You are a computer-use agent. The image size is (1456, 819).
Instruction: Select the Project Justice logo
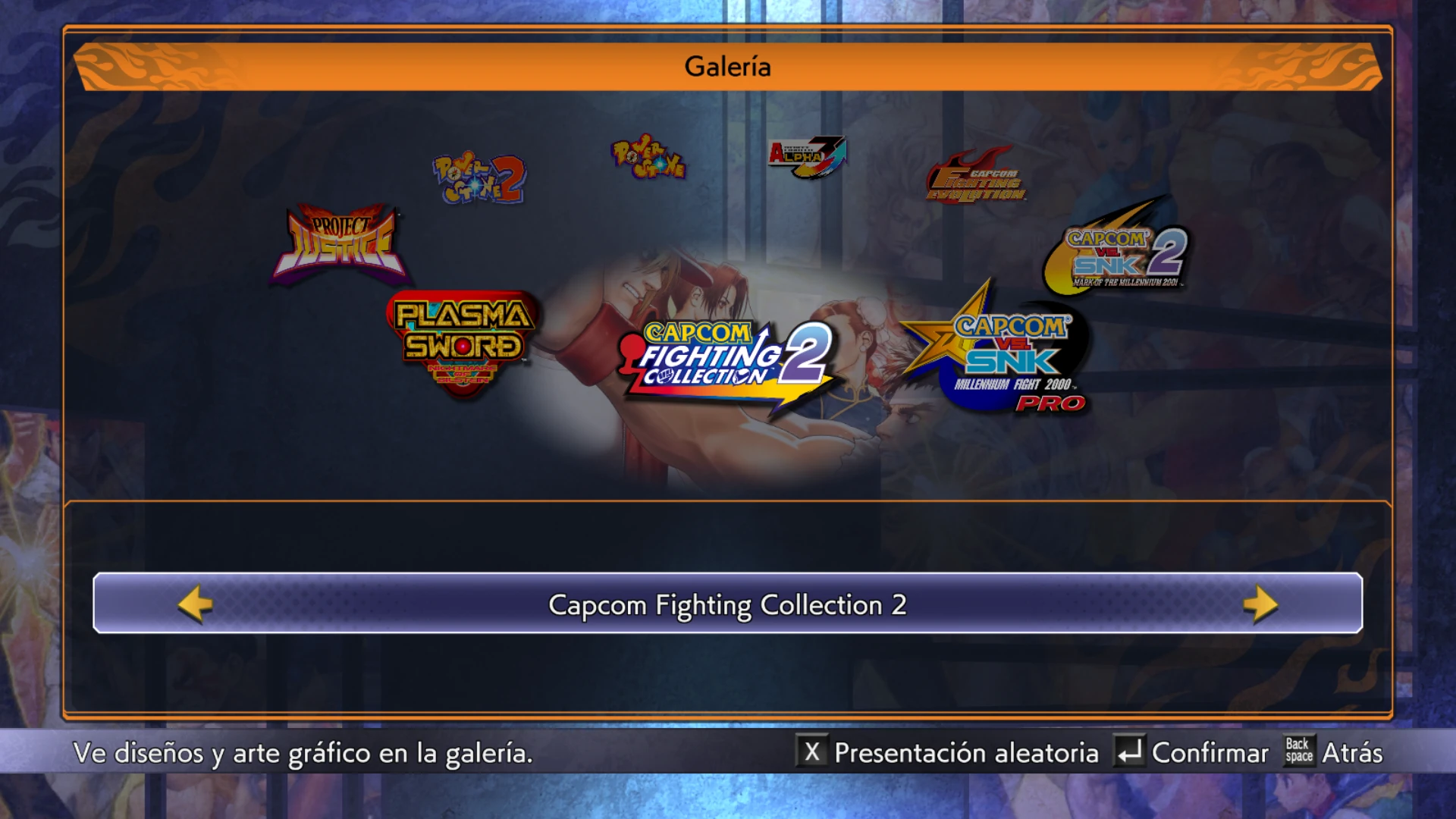click(340, 244)
